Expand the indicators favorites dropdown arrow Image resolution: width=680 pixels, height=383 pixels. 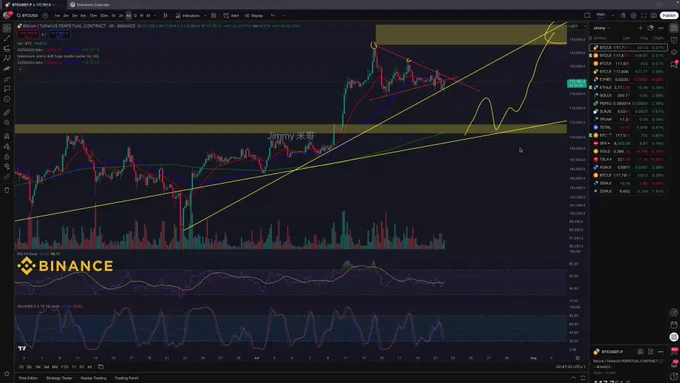pyautogui.click(x=205, y=16)
